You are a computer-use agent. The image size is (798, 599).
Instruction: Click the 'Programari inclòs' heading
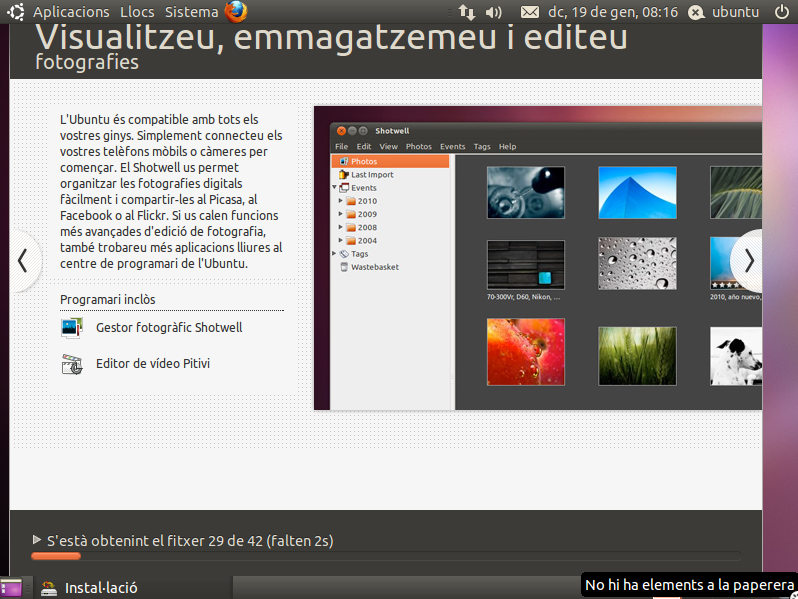[107, 299]
